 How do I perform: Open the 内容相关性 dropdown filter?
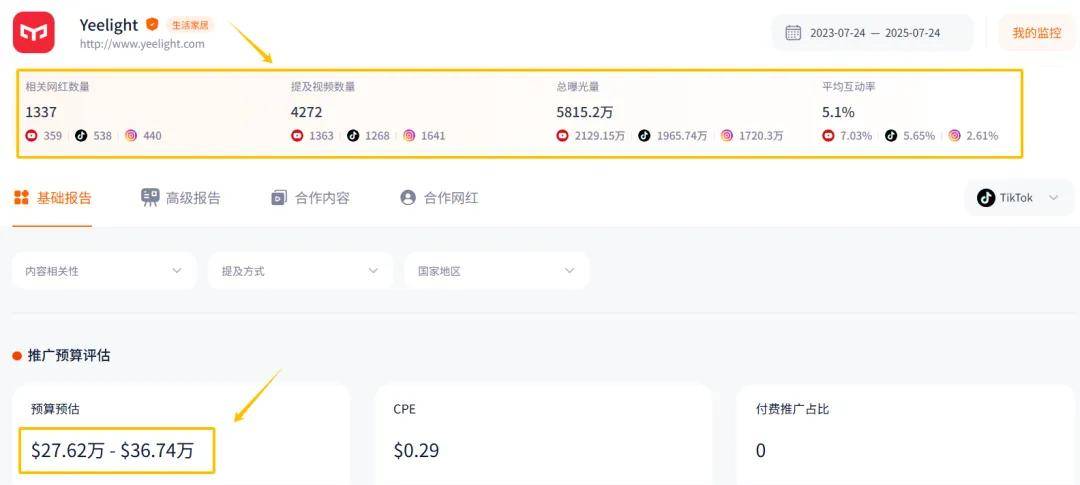click(x=104, y=271)
